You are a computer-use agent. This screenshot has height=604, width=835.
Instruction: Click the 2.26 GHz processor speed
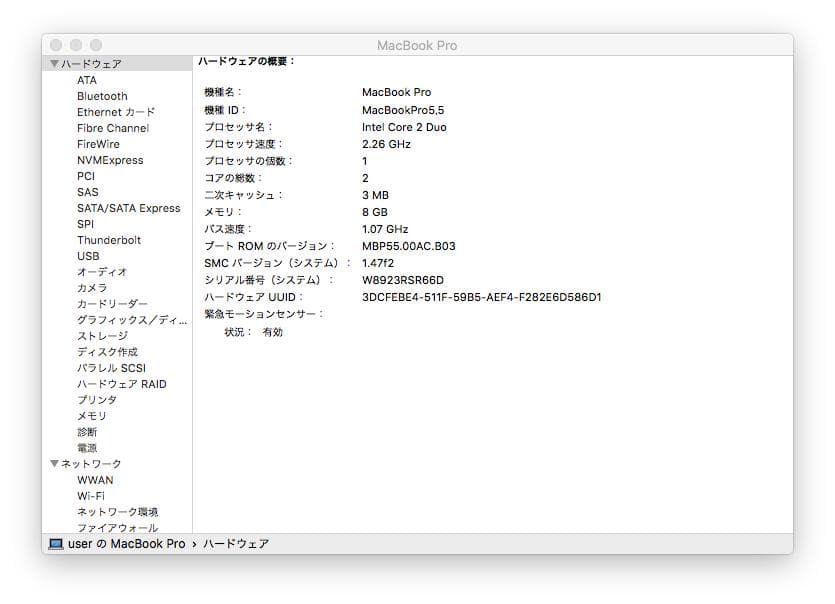386,144
